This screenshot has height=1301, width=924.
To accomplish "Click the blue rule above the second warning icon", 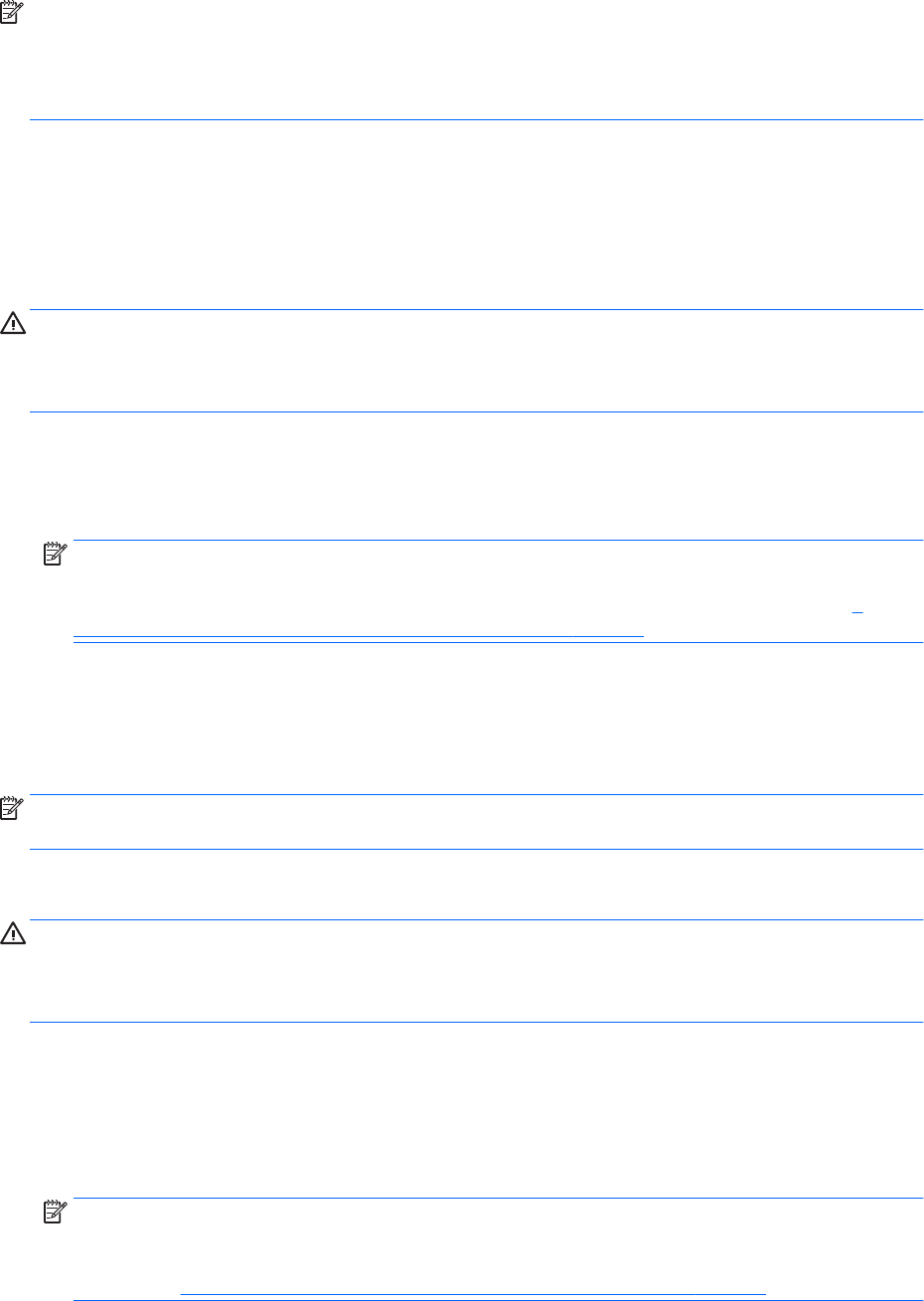I will pos(477,919).
